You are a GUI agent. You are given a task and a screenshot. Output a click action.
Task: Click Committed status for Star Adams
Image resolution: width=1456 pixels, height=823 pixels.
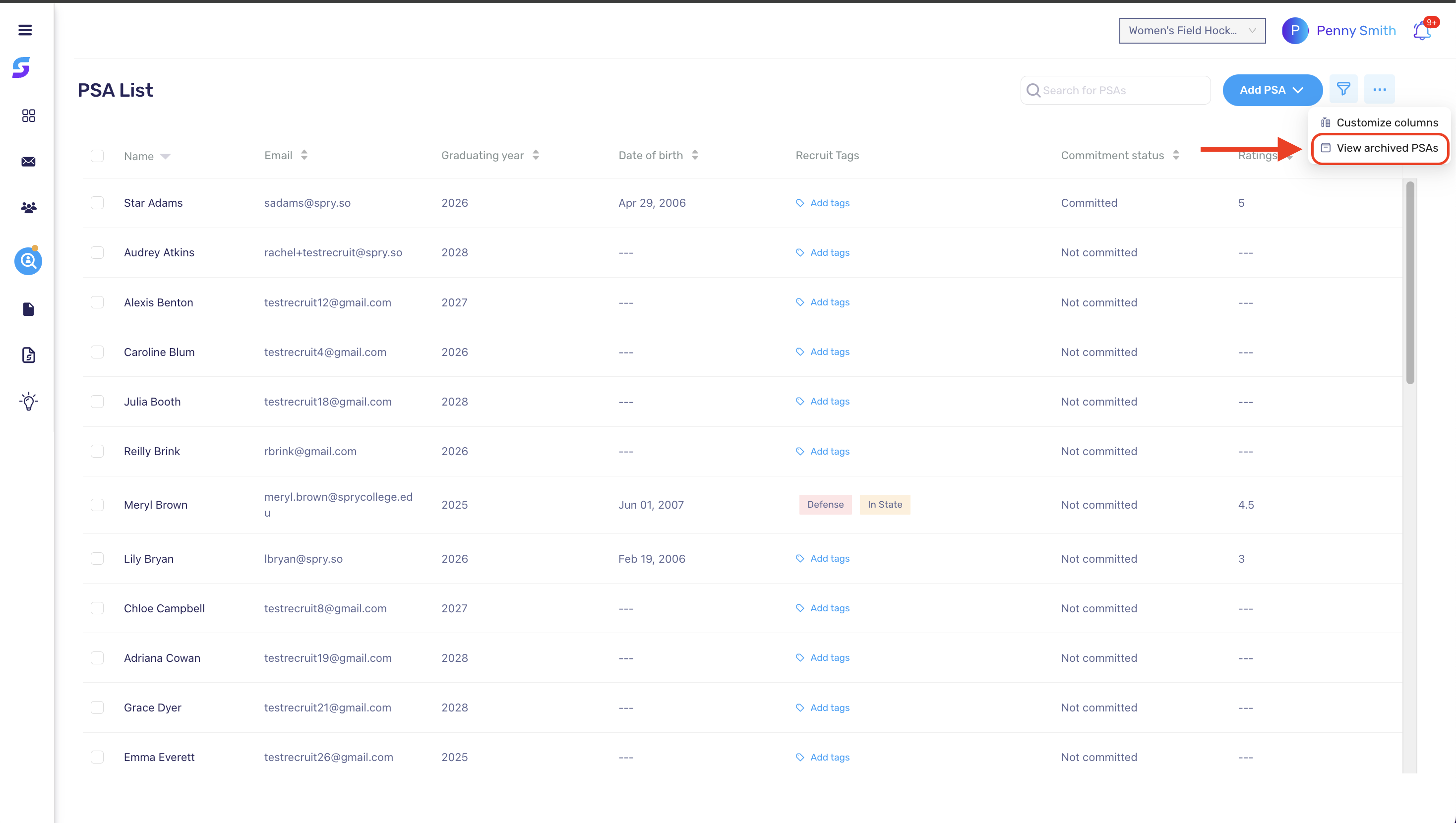click(x=1089, y=203)
